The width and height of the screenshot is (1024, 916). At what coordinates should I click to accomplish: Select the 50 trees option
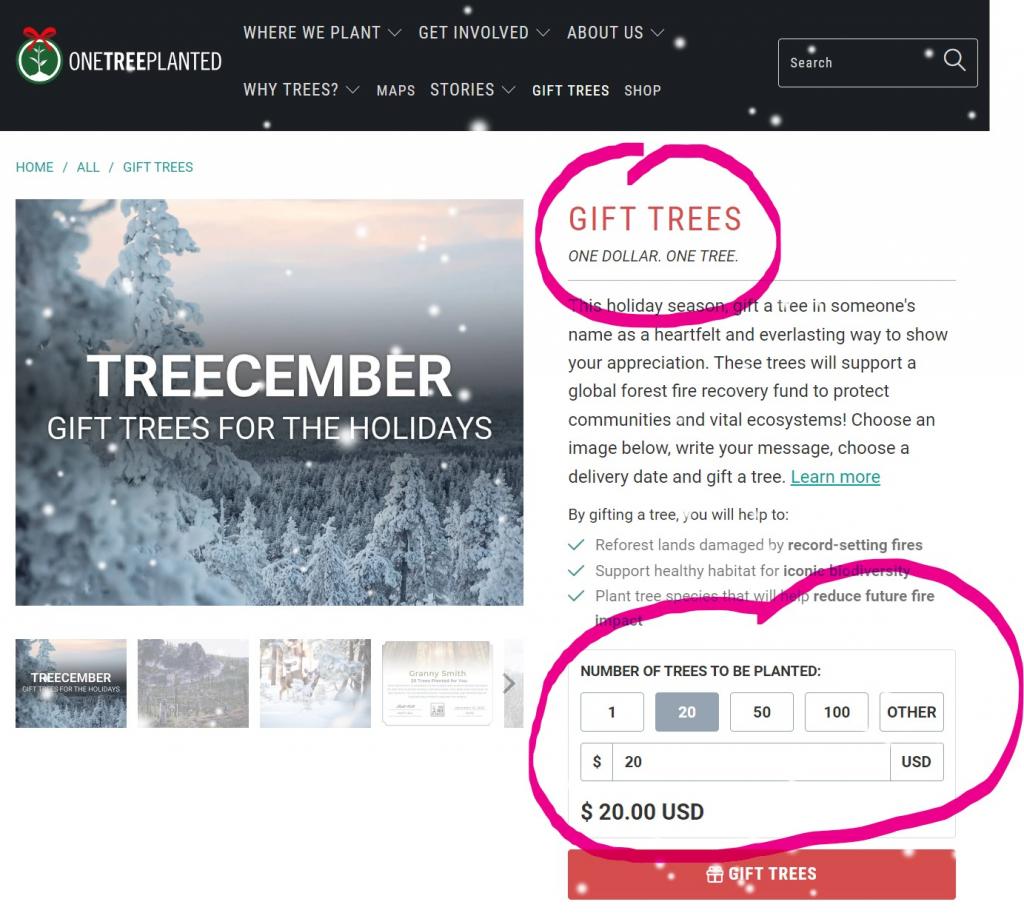click(x=761, y=712)
